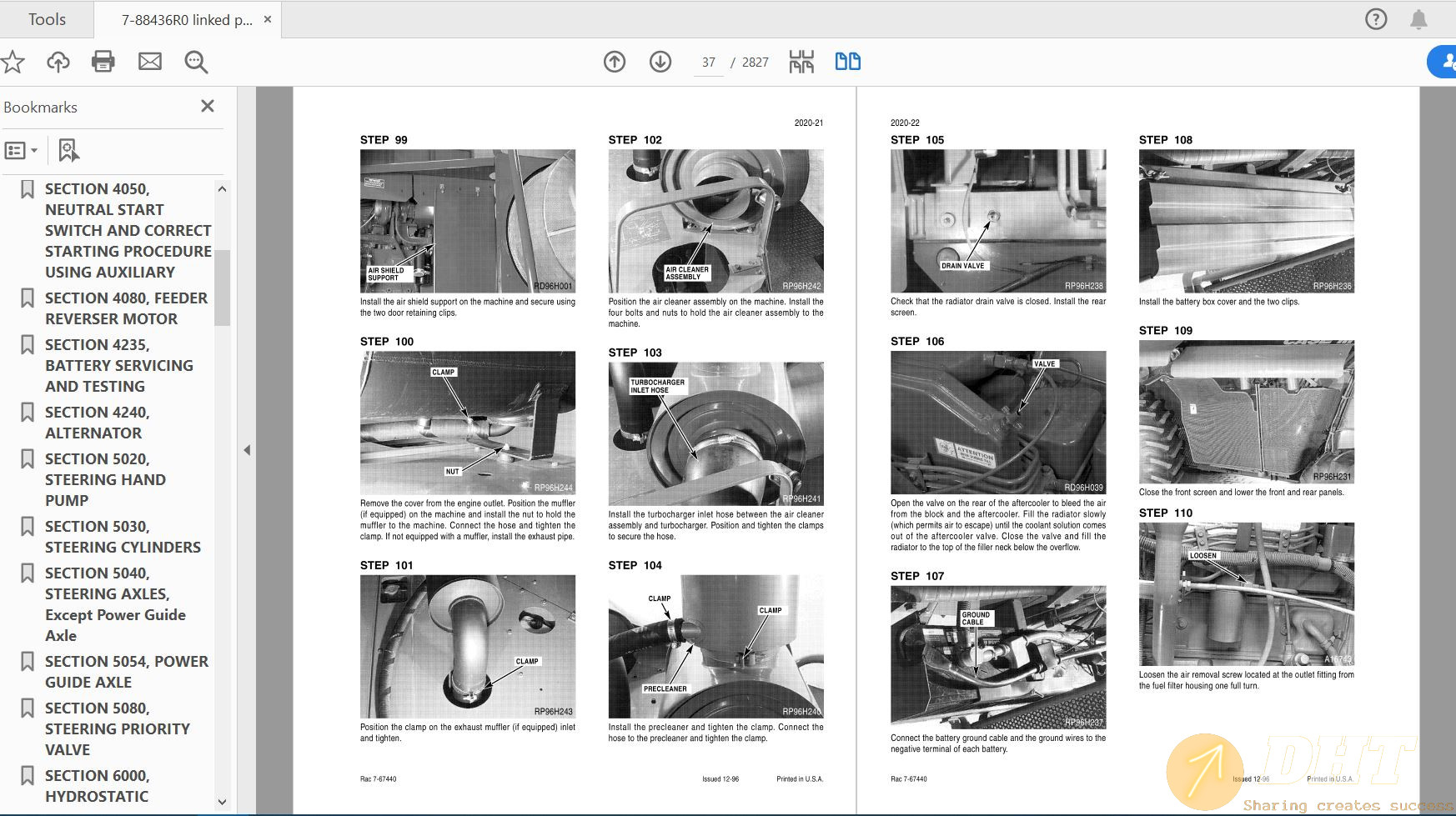This screenshot has width=1456, height=816.
Task: Open Section 4240, Alternator bookmark
Action: [x=96, y=423]
